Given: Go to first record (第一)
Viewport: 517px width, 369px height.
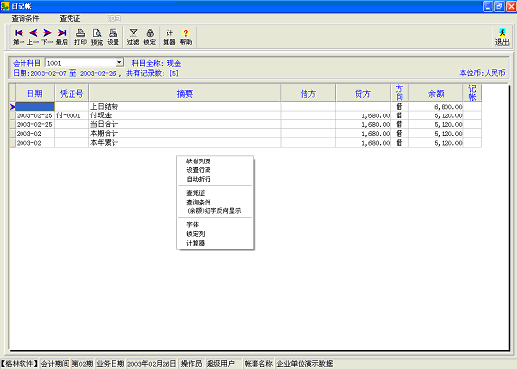Looking at the screenshot, I should (x=19, y=37).
